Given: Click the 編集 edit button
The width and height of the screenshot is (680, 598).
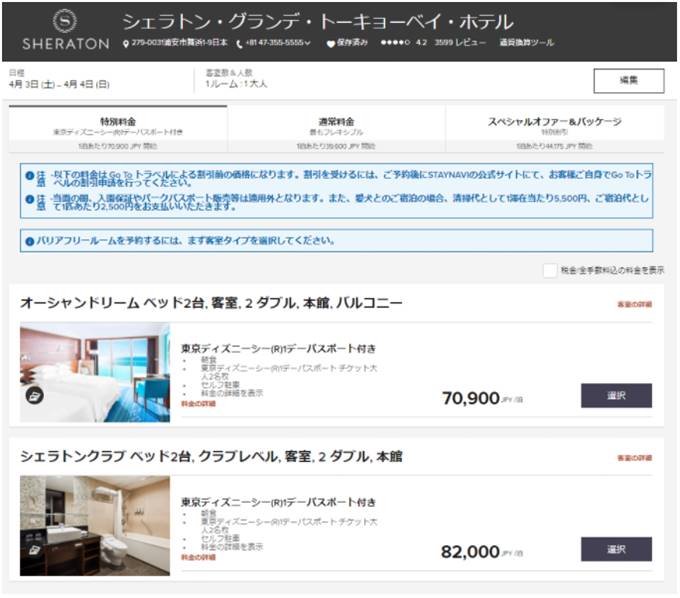Looking at the screenshot, I should [628, 80].
